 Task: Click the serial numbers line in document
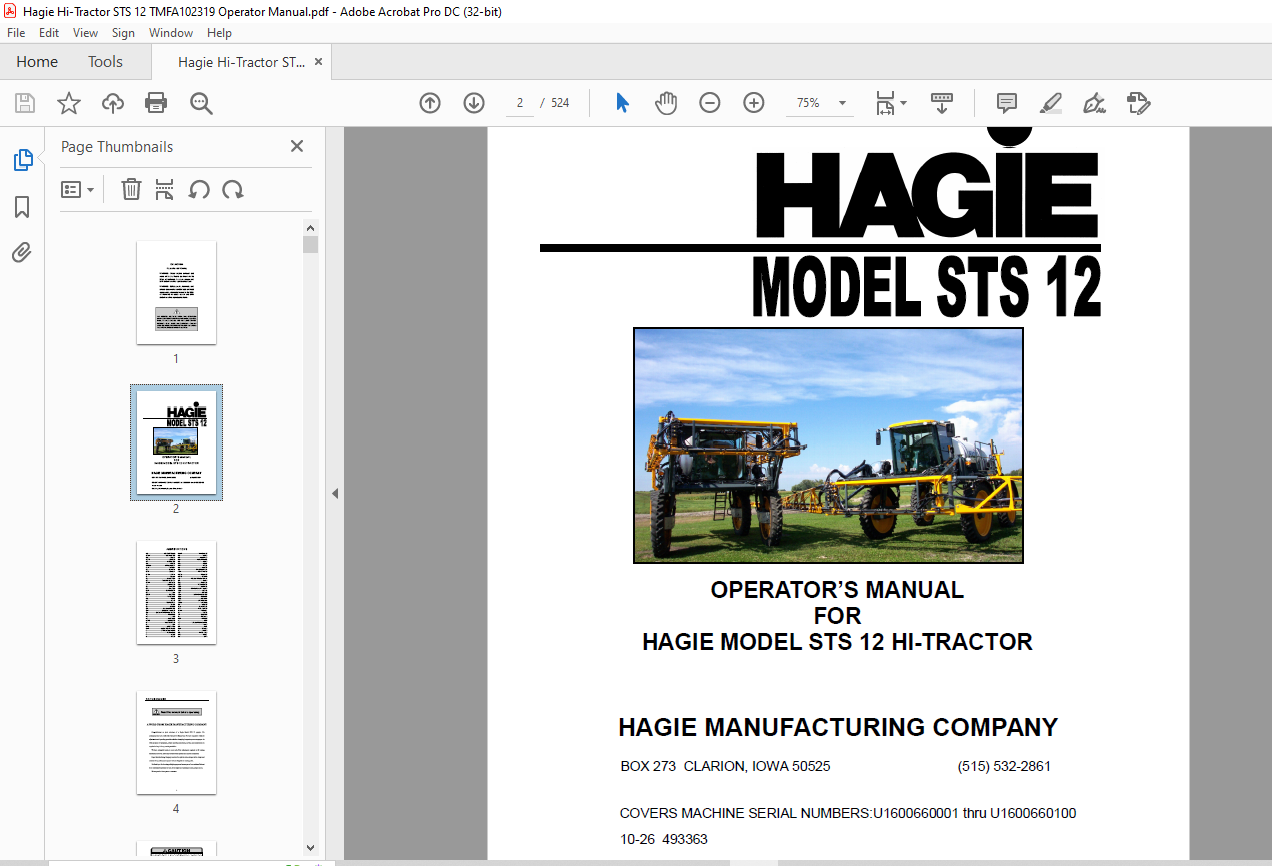click(x=848, y=813)
